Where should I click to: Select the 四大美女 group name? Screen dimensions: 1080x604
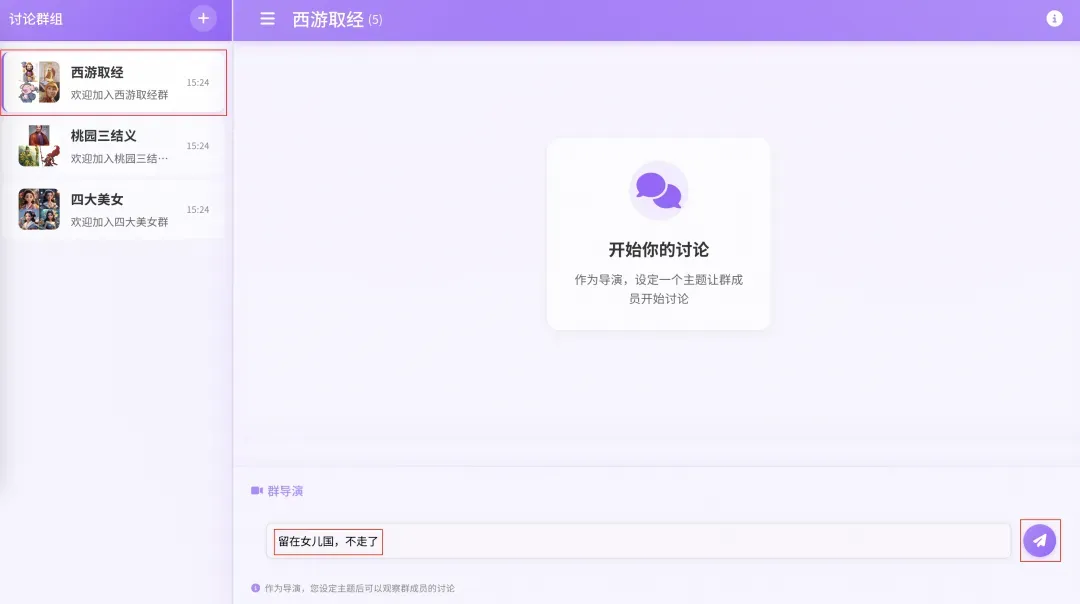point(97,200)
